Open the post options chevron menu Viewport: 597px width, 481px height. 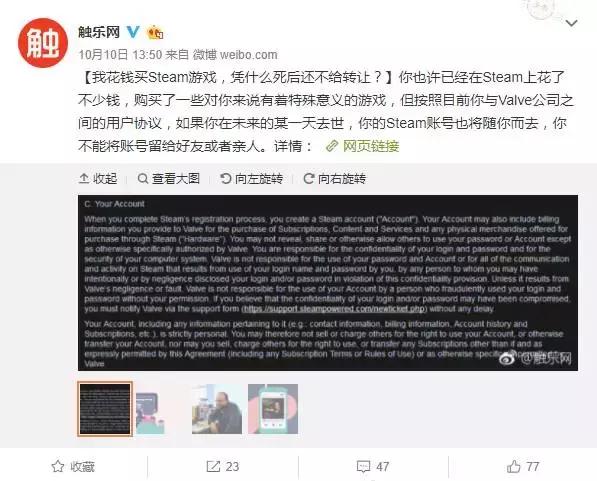pos(571,23)
